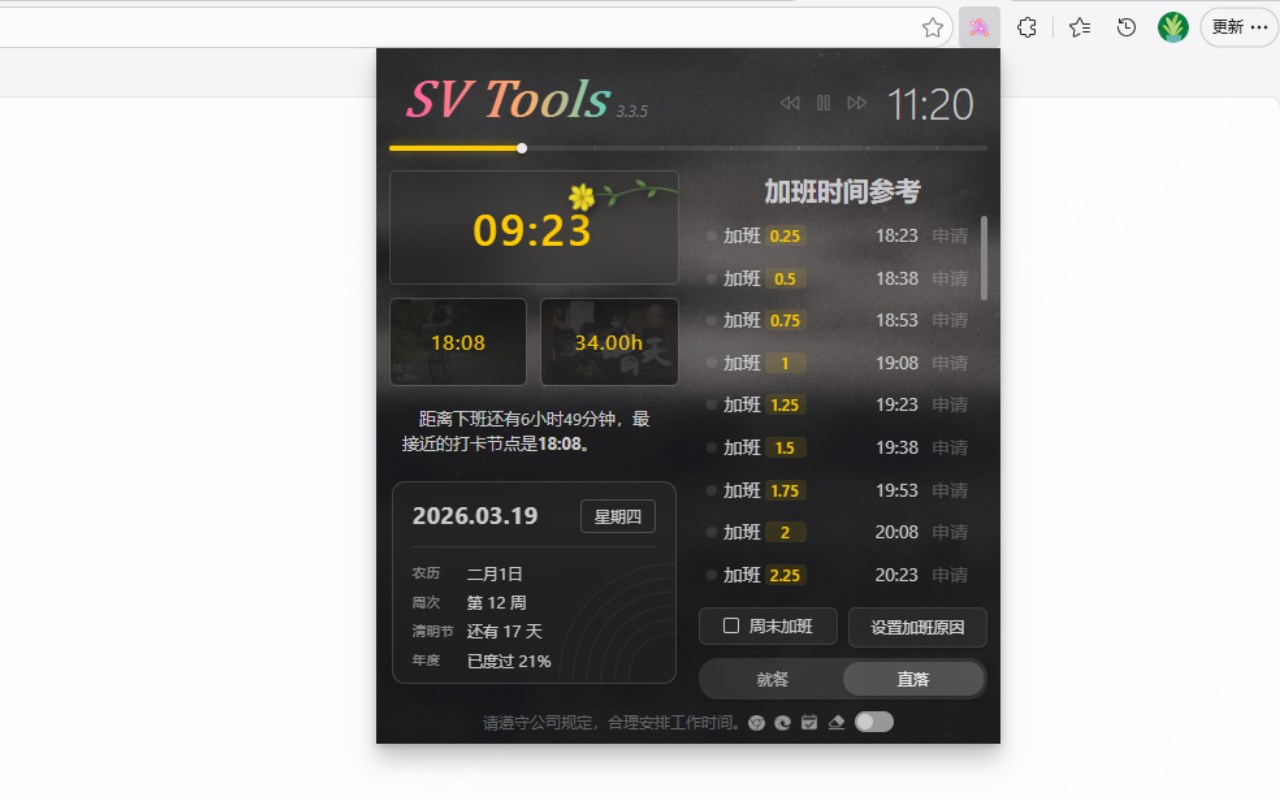This screenshot has width=1280, height=800.
Task: Click the 18:23 overtime end time
Action: click(897, 236)
